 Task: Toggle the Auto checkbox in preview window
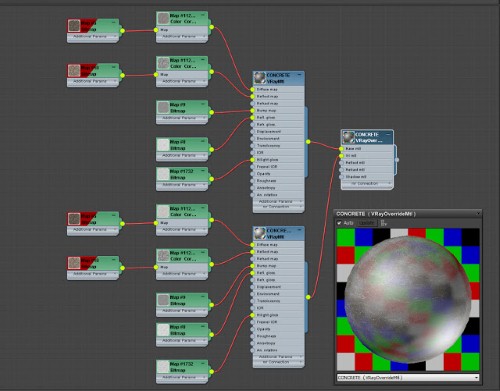(x=339, y=223)
